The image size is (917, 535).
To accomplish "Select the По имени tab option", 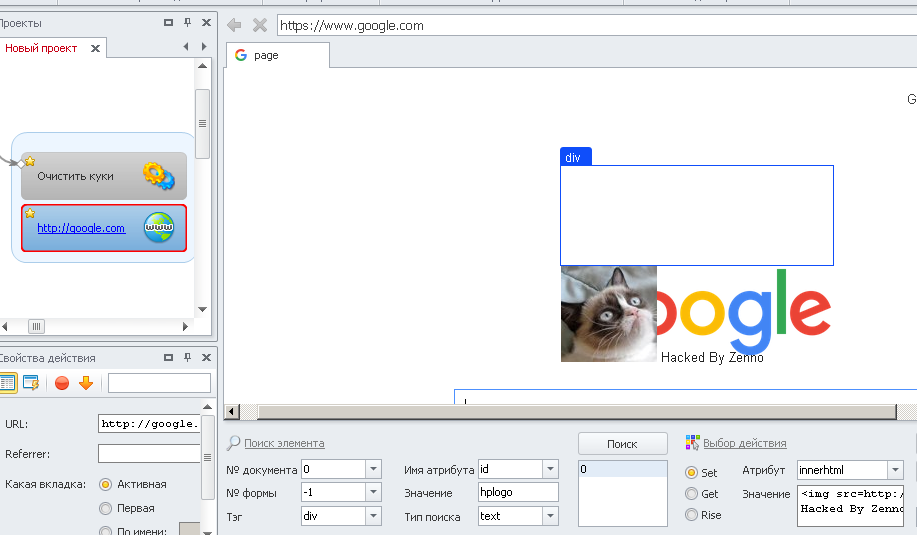I will click(105, 531).
